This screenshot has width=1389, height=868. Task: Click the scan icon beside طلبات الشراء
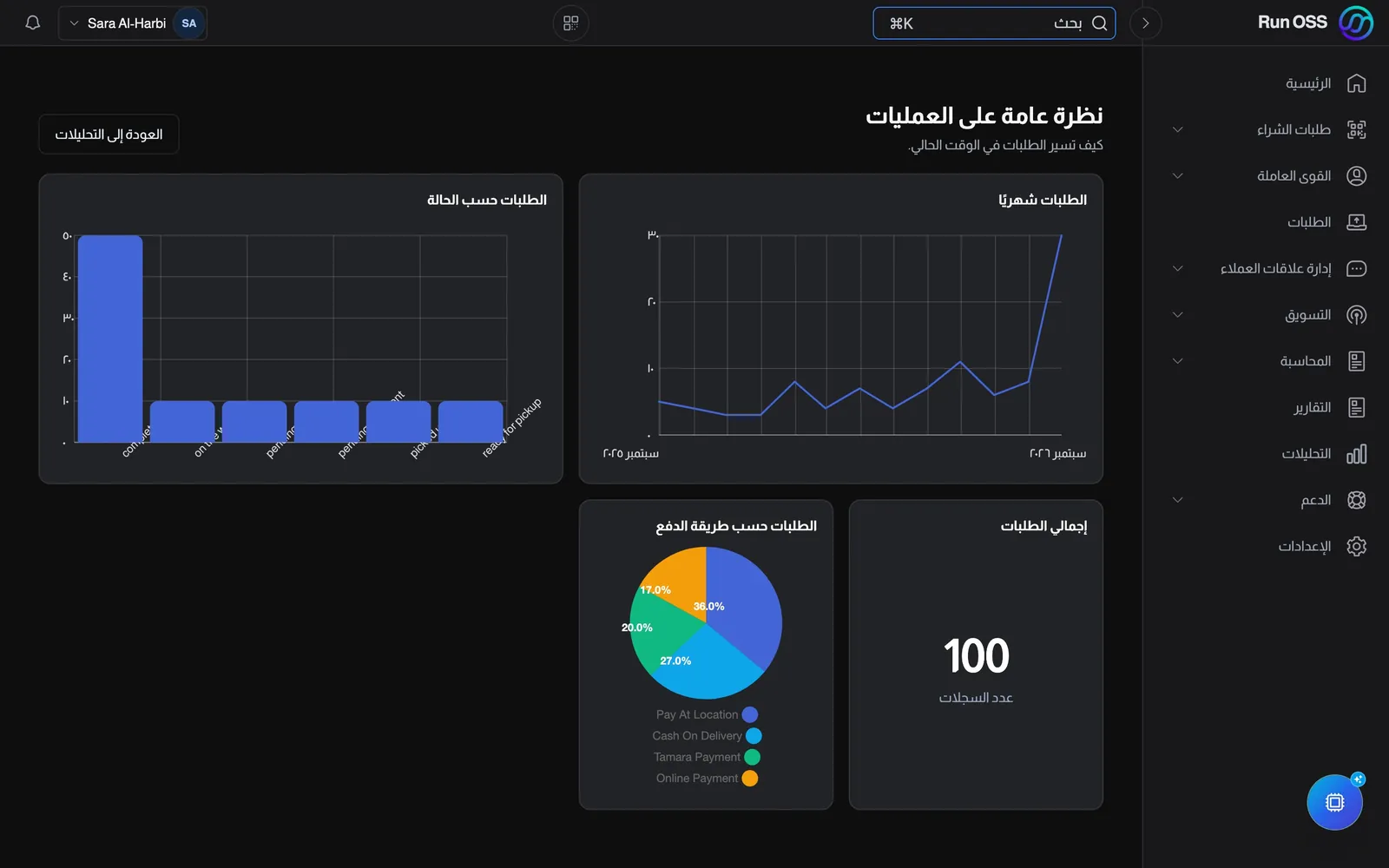[x=1356, y=129]
